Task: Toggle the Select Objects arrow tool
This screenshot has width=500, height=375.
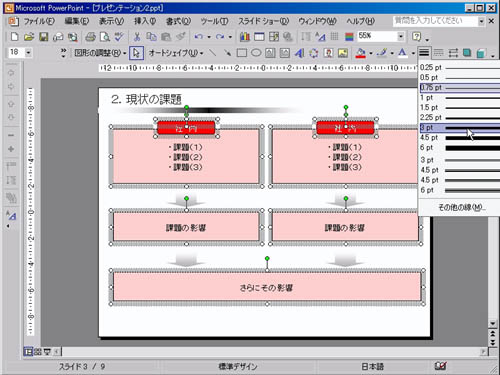Action: click(x=136, y=53)
